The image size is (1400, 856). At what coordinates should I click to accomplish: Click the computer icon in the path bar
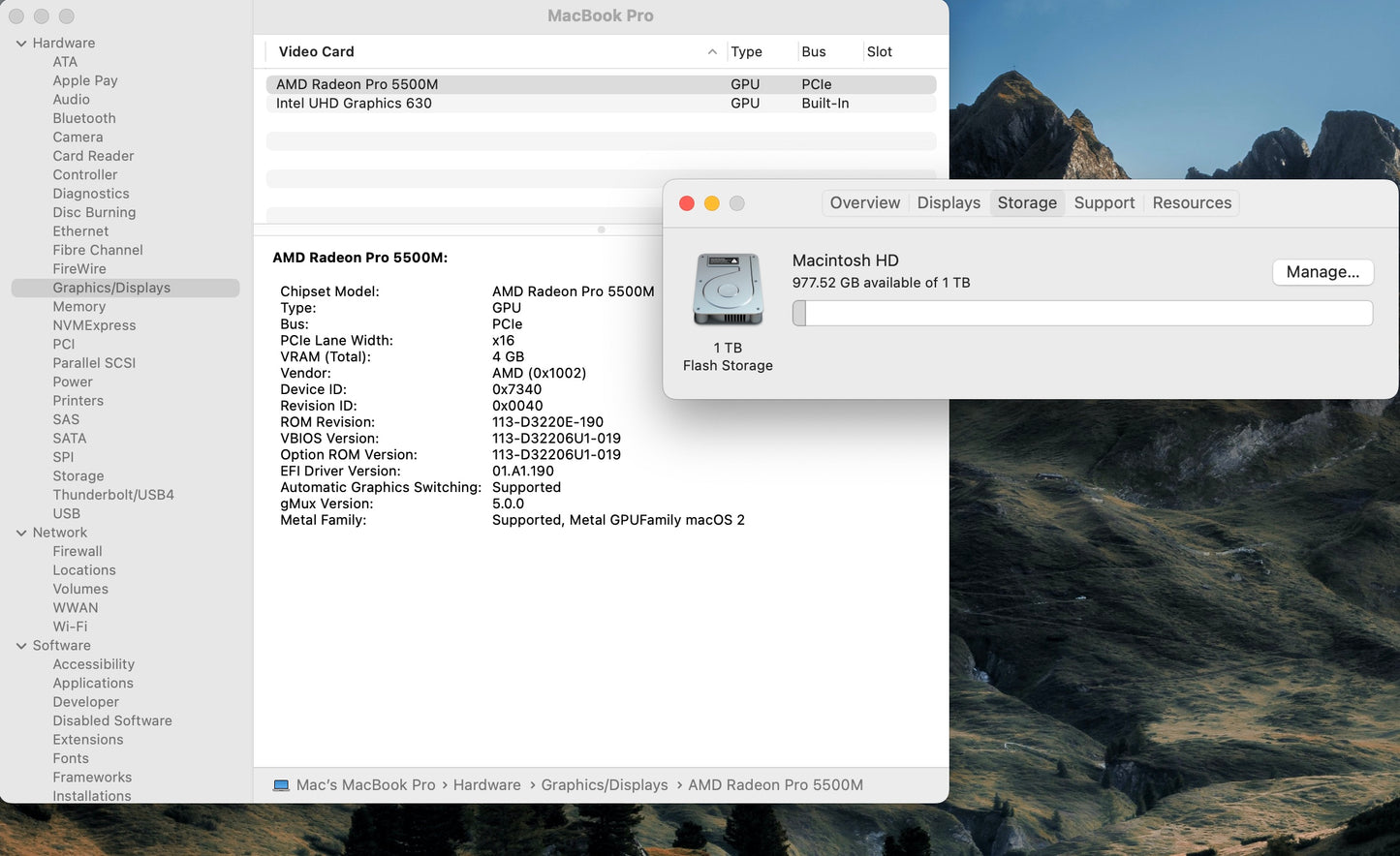281,785
